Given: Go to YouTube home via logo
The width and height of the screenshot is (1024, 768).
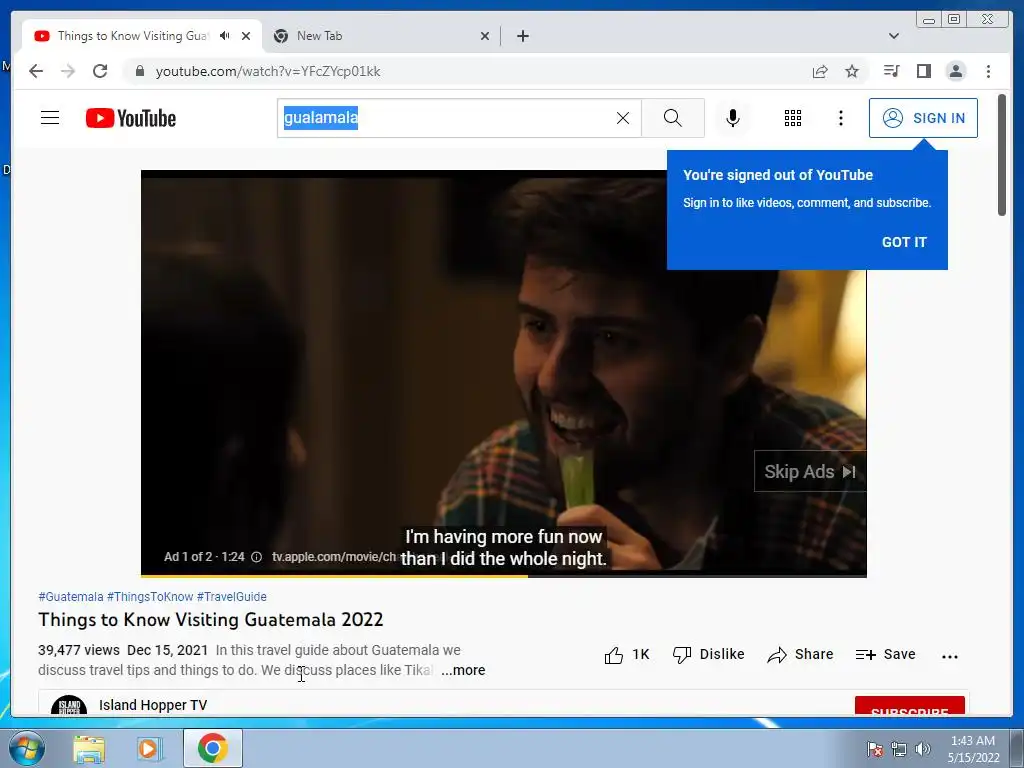Looking at the screenshot, I should (131, 118).
